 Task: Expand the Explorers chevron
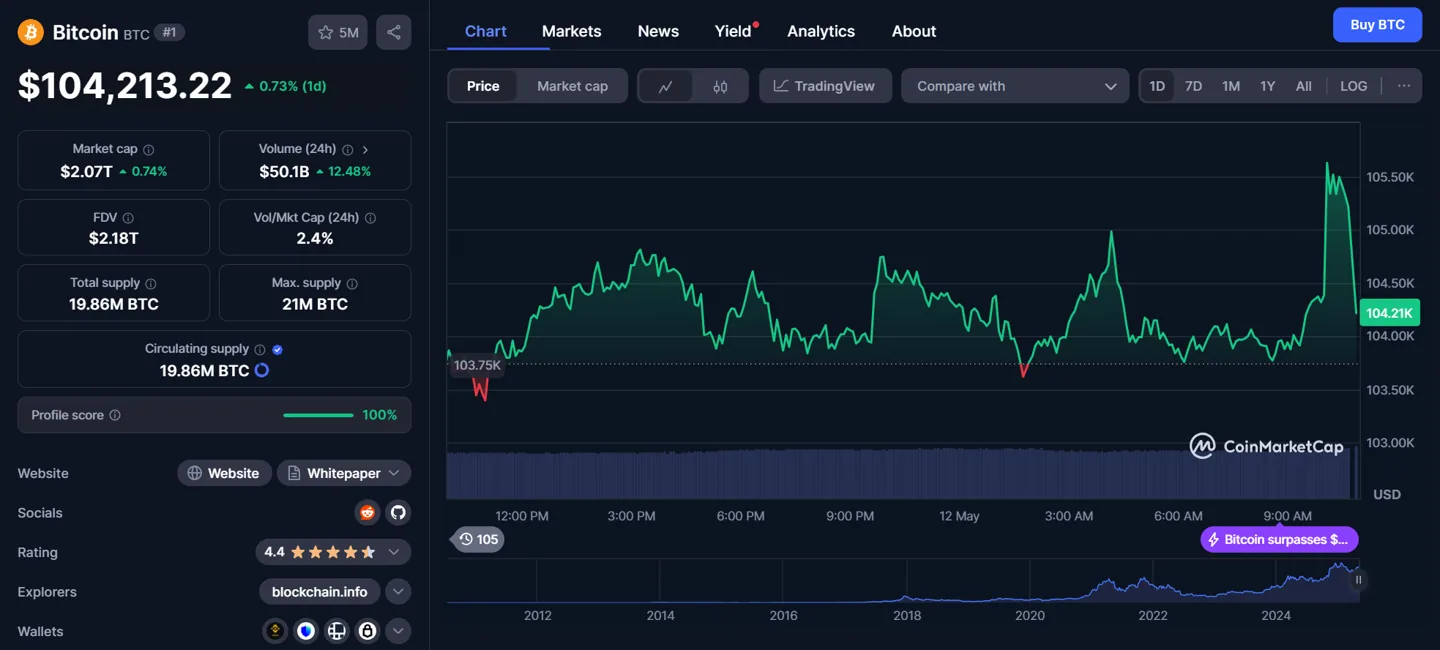(x=398, y=592)
